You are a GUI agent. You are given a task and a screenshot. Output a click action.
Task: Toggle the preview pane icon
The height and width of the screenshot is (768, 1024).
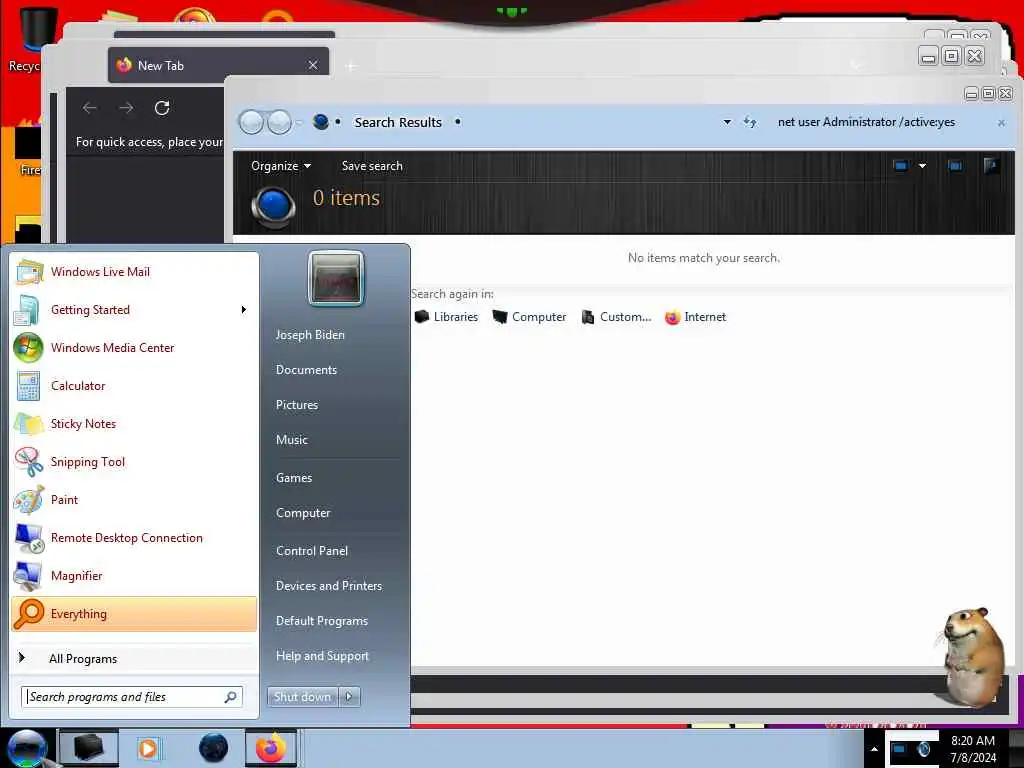(955, 166)
